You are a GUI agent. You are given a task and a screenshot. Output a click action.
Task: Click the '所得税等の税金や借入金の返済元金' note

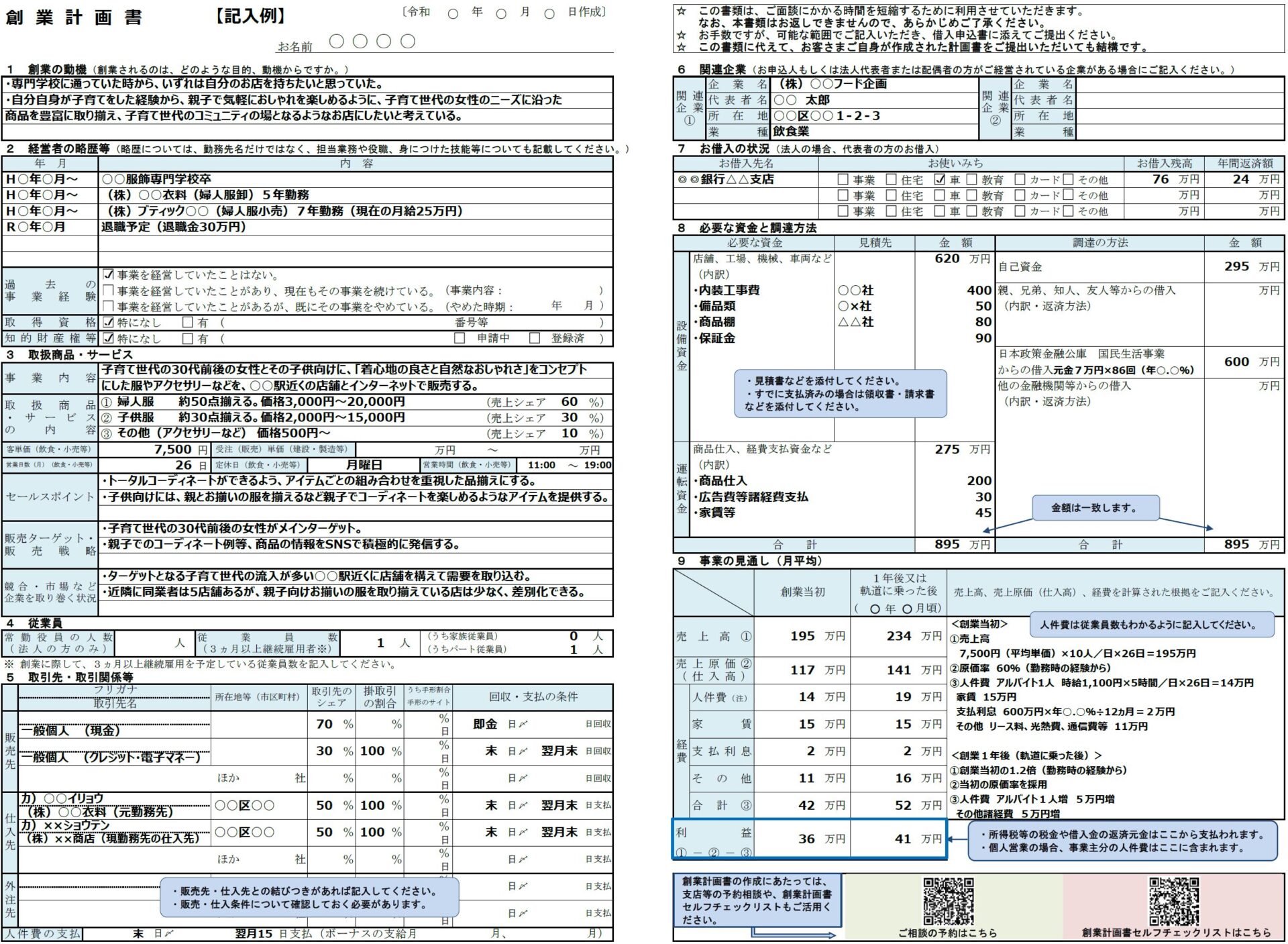(1123, 841)
